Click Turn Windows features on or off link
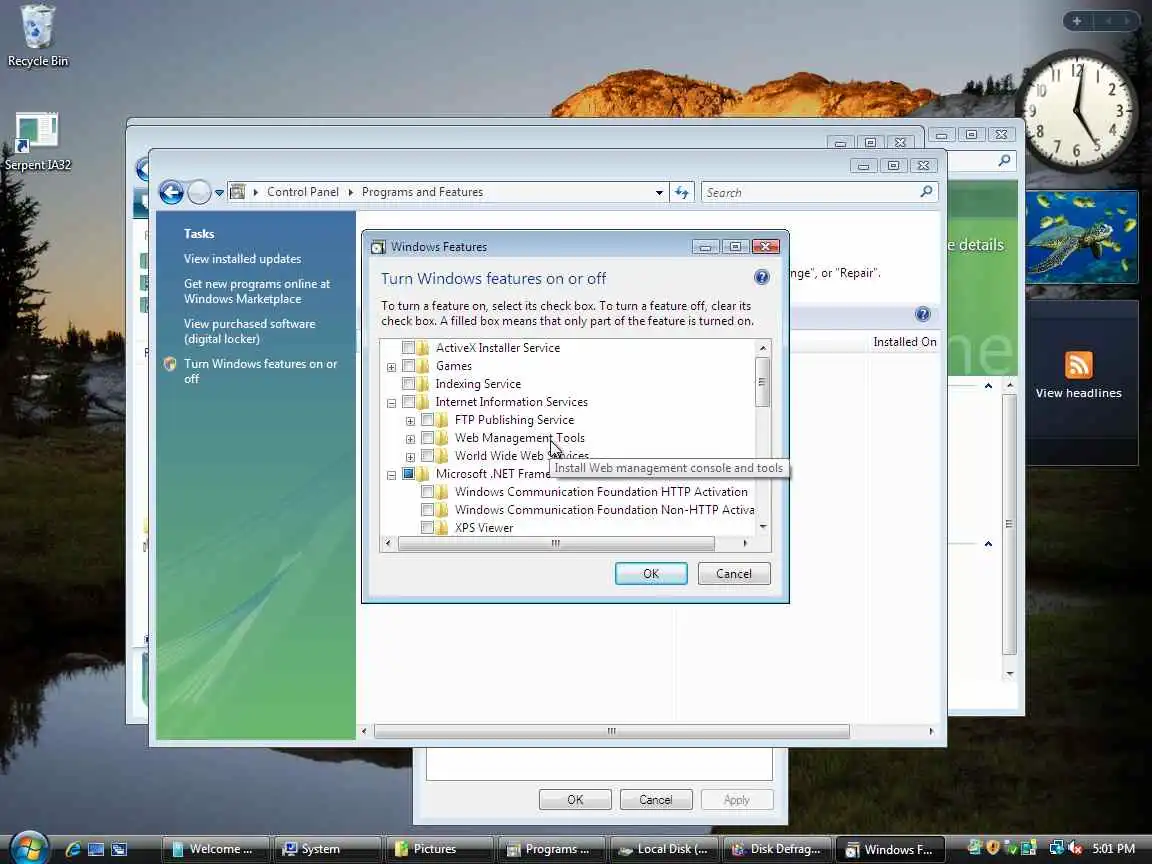 pyautogui.click(x=261, y=371)
